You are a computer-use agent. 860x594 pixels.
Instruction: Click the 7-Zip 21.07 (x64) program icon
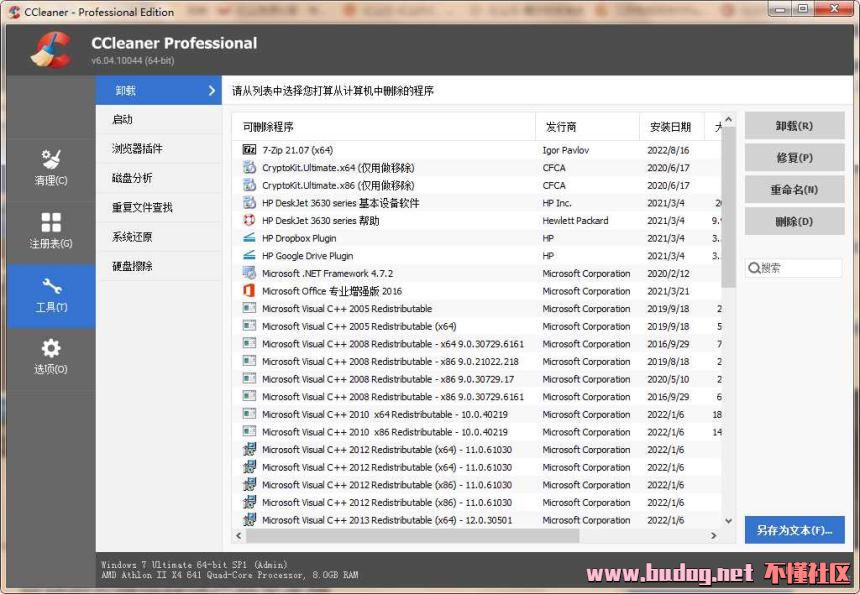click(x=249, y=150)
